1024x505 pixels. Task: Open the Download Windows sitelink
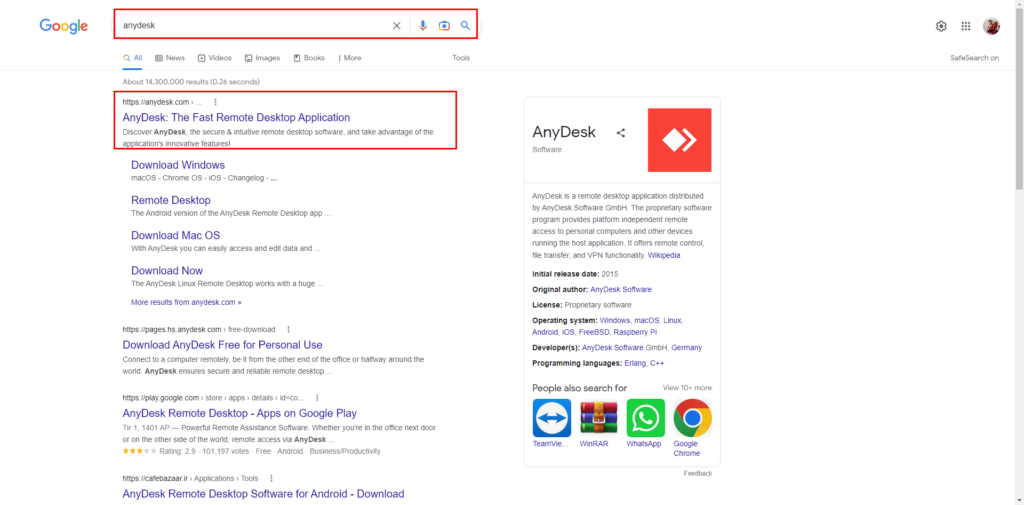coord(178,165)
